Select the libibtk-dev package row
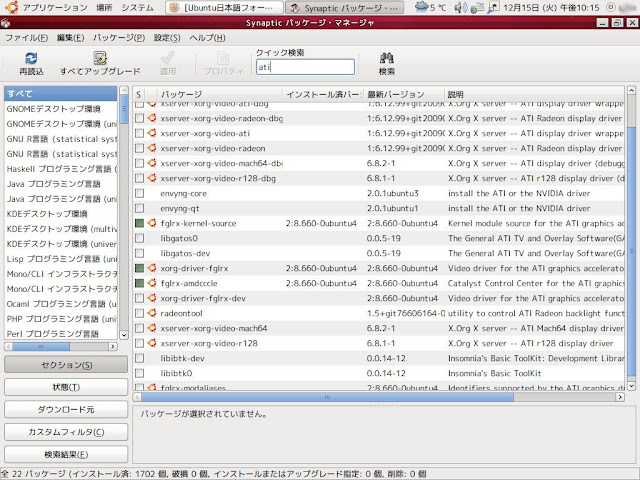640x480 pixels. (x=378, y=358)
